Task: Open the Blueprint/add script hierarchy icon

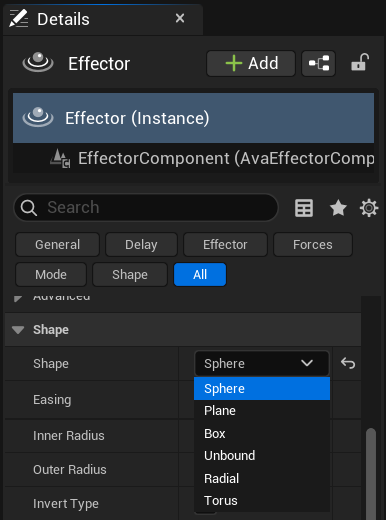Action: click(318, 63)
